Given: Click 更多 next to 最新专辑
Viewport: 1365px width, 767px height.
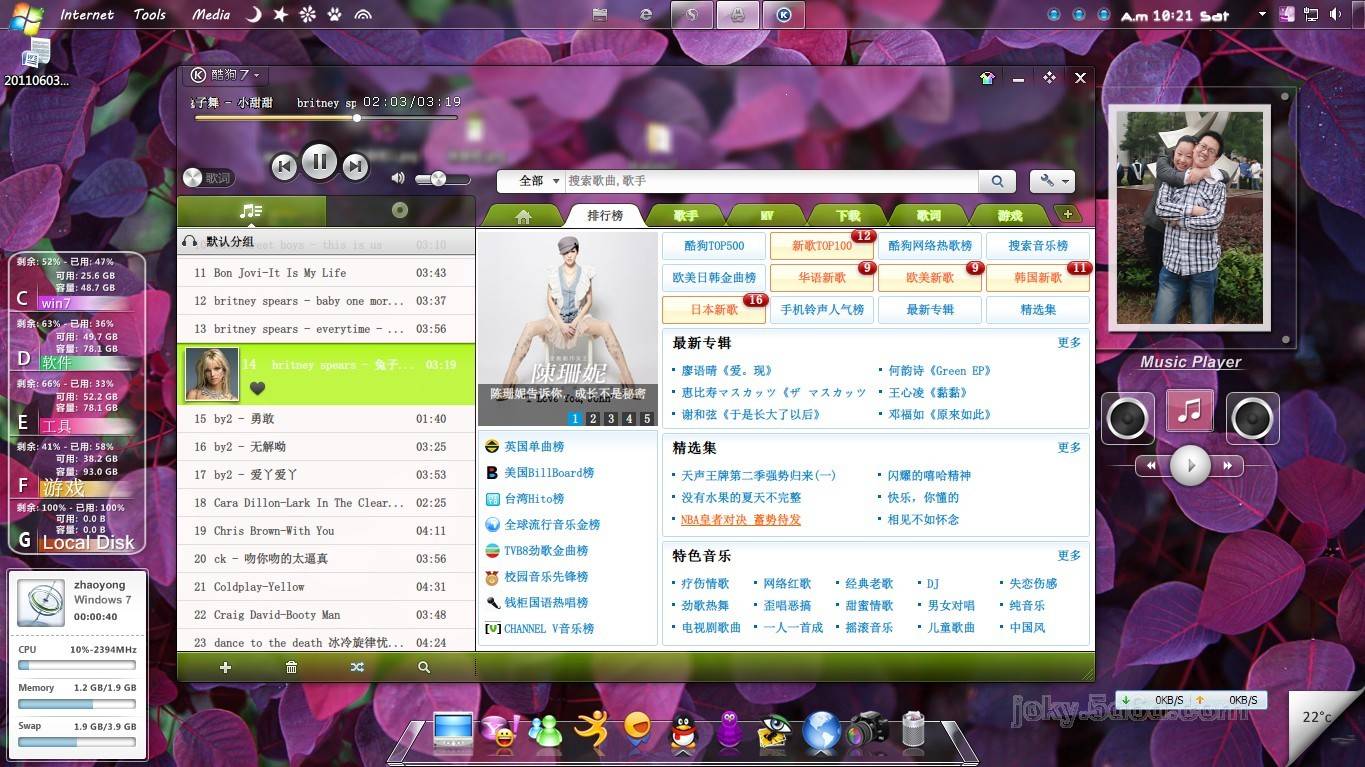Looking at the screenshot, I should pos(1069,343).
